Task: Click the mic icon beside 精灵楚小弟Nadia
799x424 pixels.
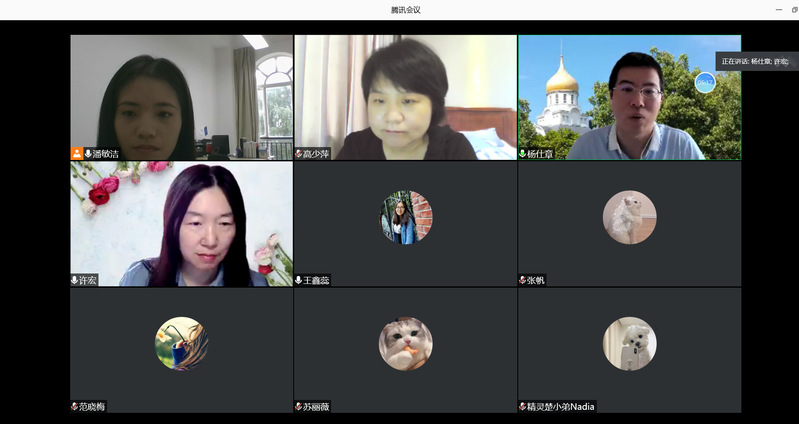Action: click(523, 407)
